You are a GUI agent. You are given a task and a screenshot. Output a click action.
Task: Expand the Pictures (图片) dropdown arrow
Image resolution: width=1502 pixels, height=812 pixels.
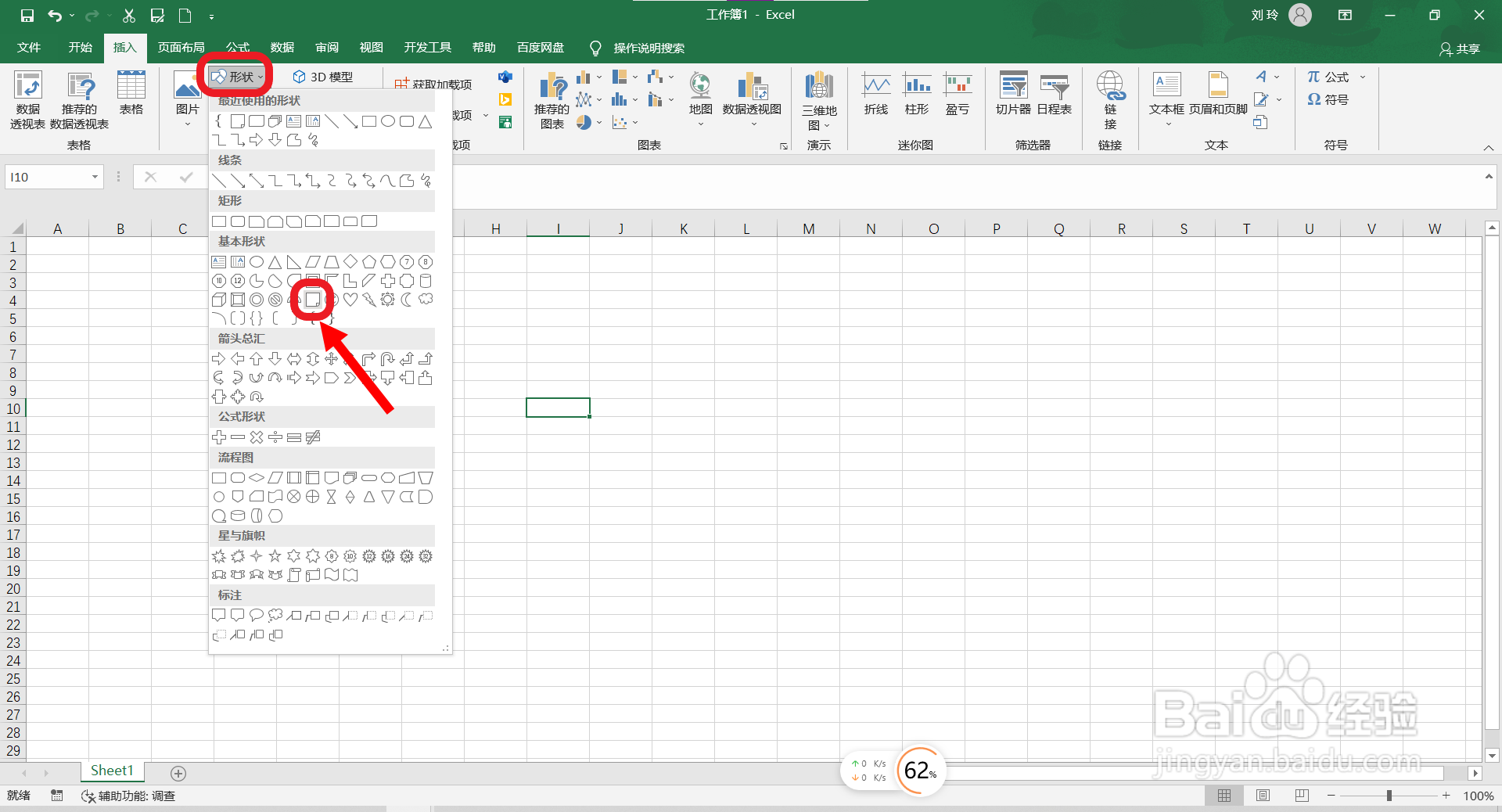point(187,124)
